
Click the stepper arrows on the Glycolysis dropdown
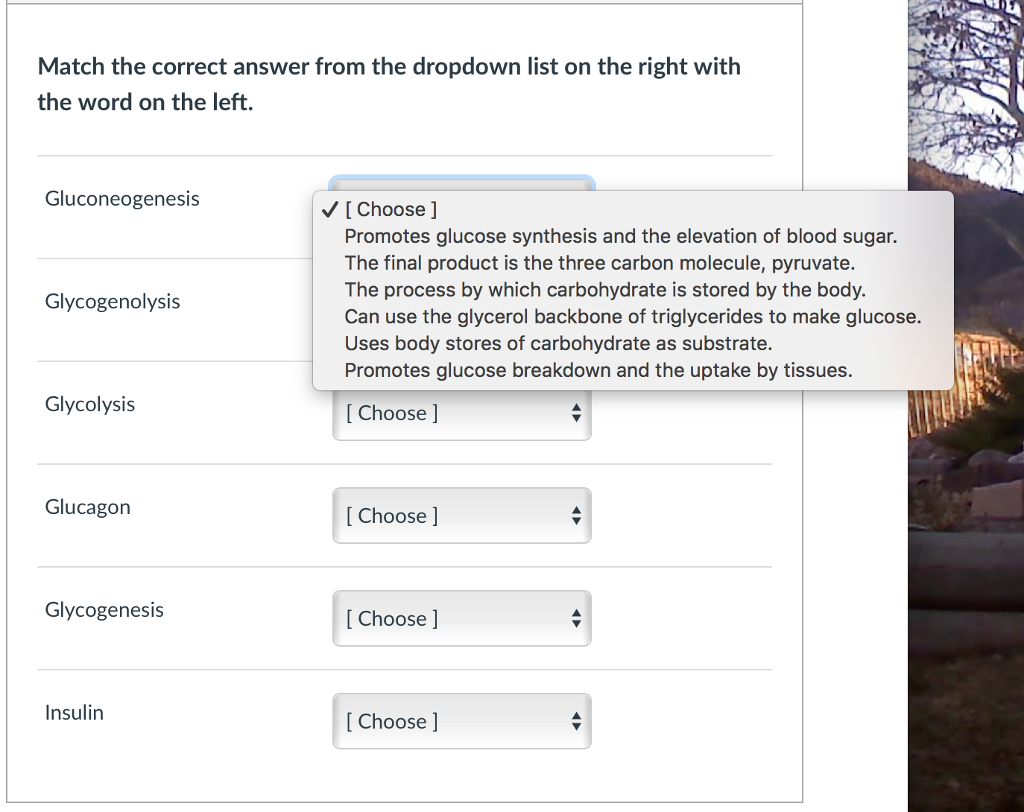point(576,413)
